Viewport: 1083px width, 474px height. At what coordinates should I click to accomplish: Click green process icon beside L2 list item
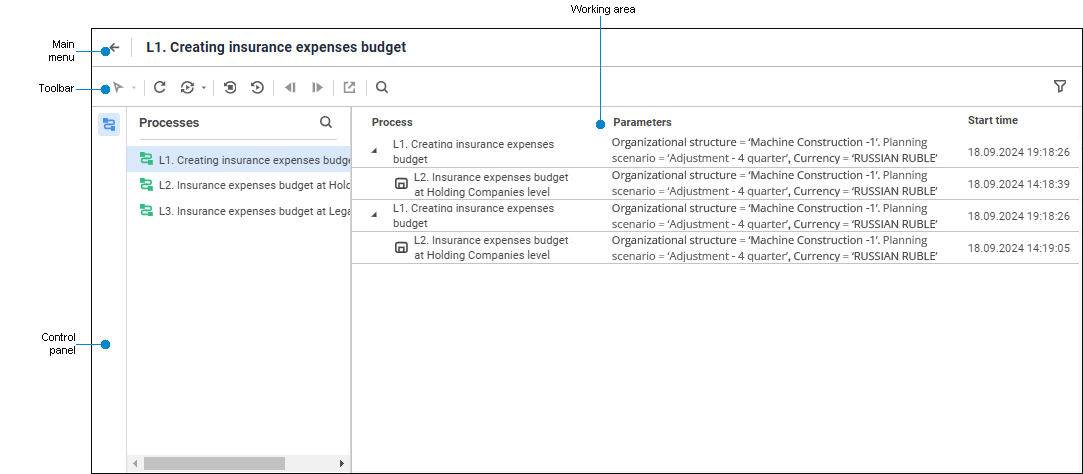(x=146, y=184)
